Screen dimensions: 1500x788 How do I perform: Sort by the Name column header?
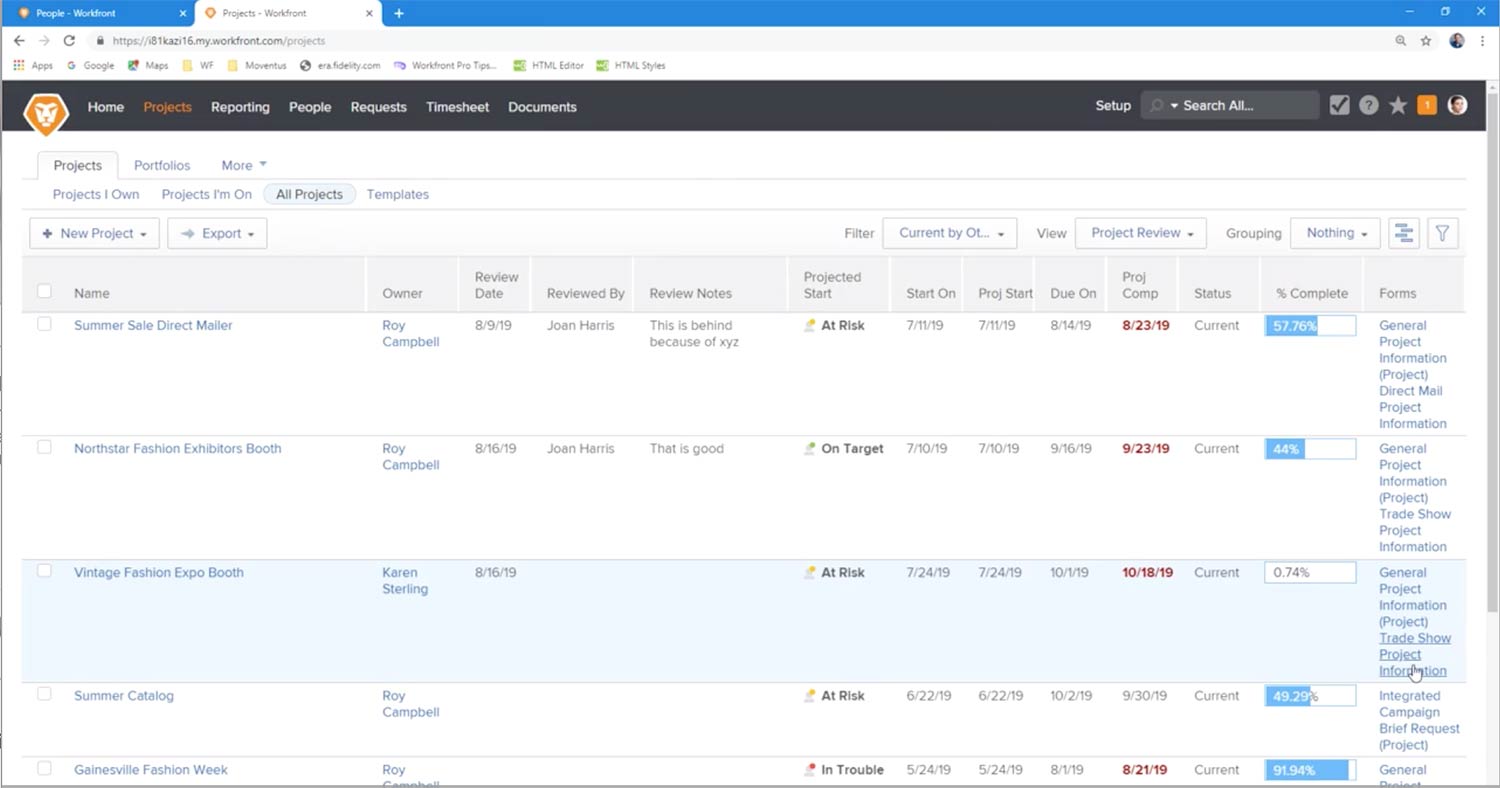(x=92, y=293)
